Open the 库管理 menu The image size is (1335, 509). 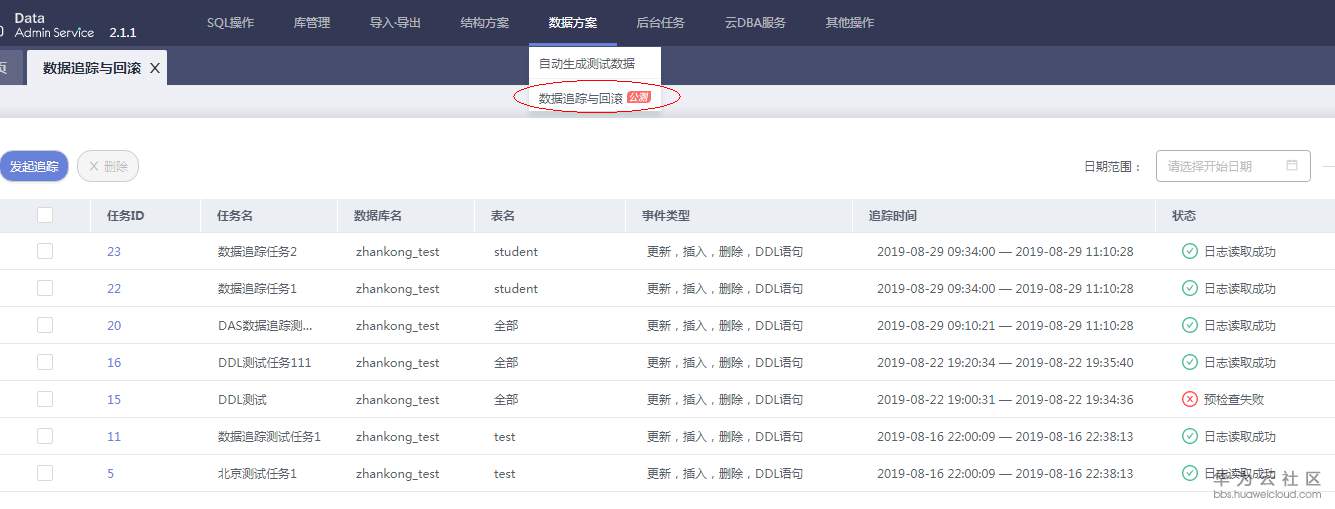312,22
